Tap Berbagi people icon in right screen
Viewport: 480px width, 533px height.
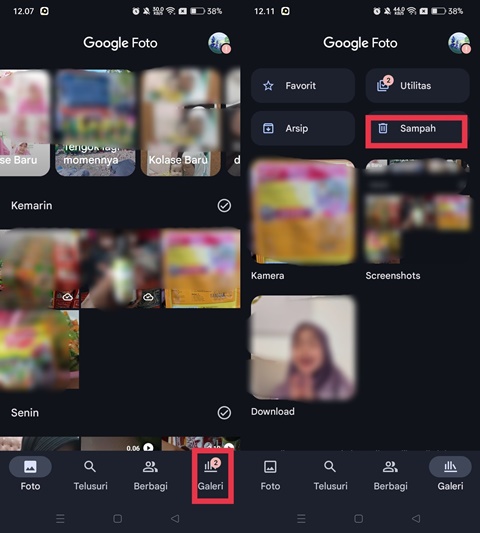(390, 467)
